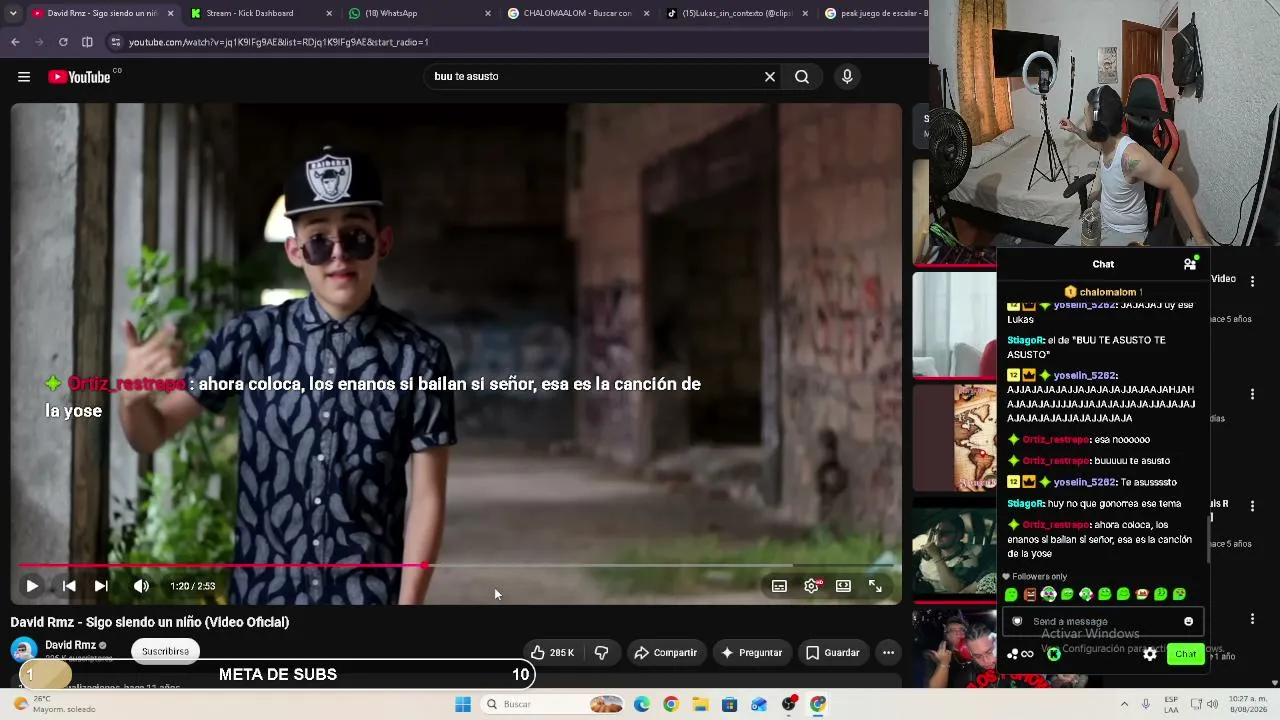Close the Kick Dashboard tab
Screen dimensions: 1280x720
330,13
